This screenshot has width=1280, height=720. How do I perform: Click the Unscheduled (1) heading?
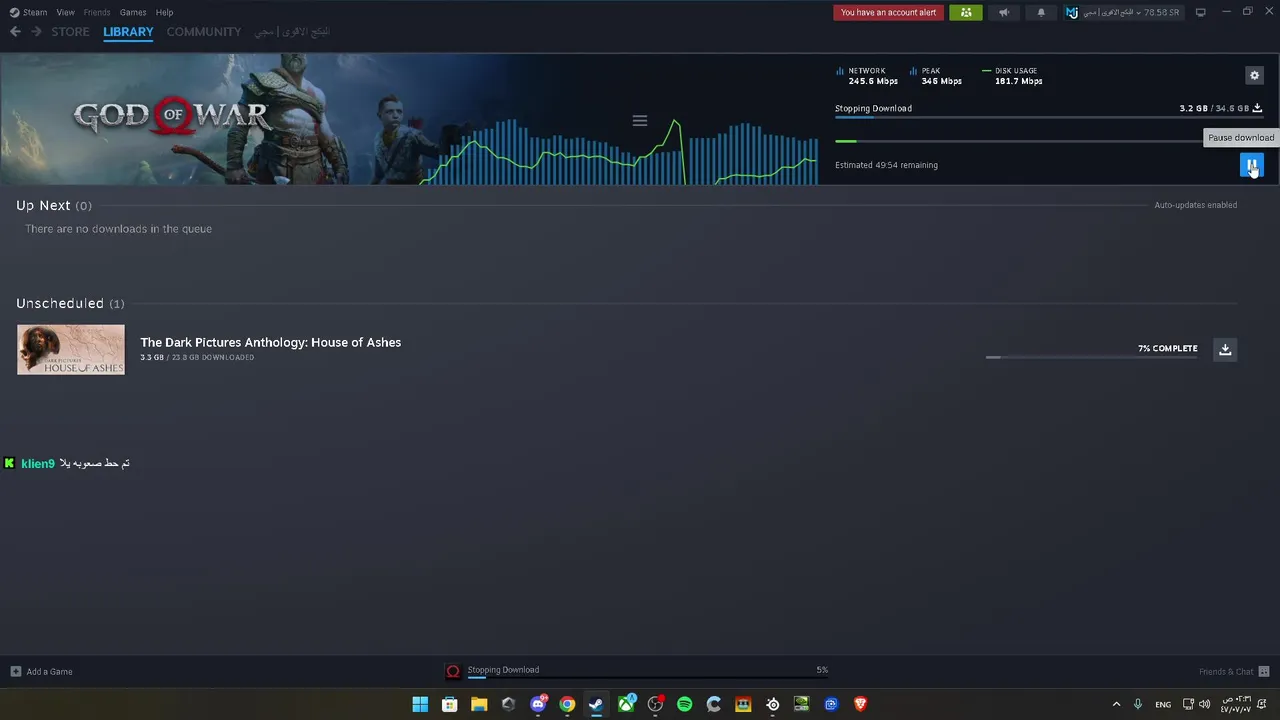(70, 303)
